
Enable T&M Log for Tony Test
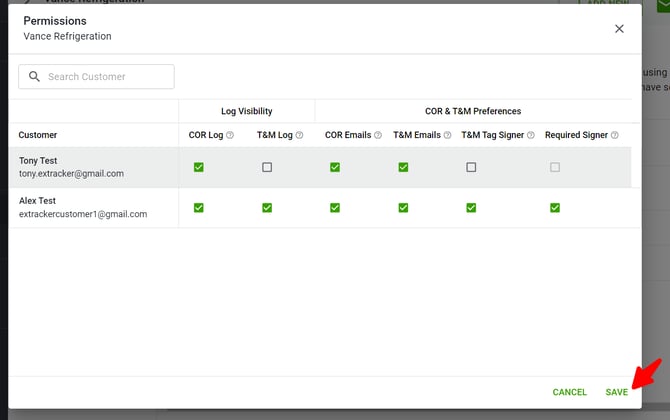(267, 167)
